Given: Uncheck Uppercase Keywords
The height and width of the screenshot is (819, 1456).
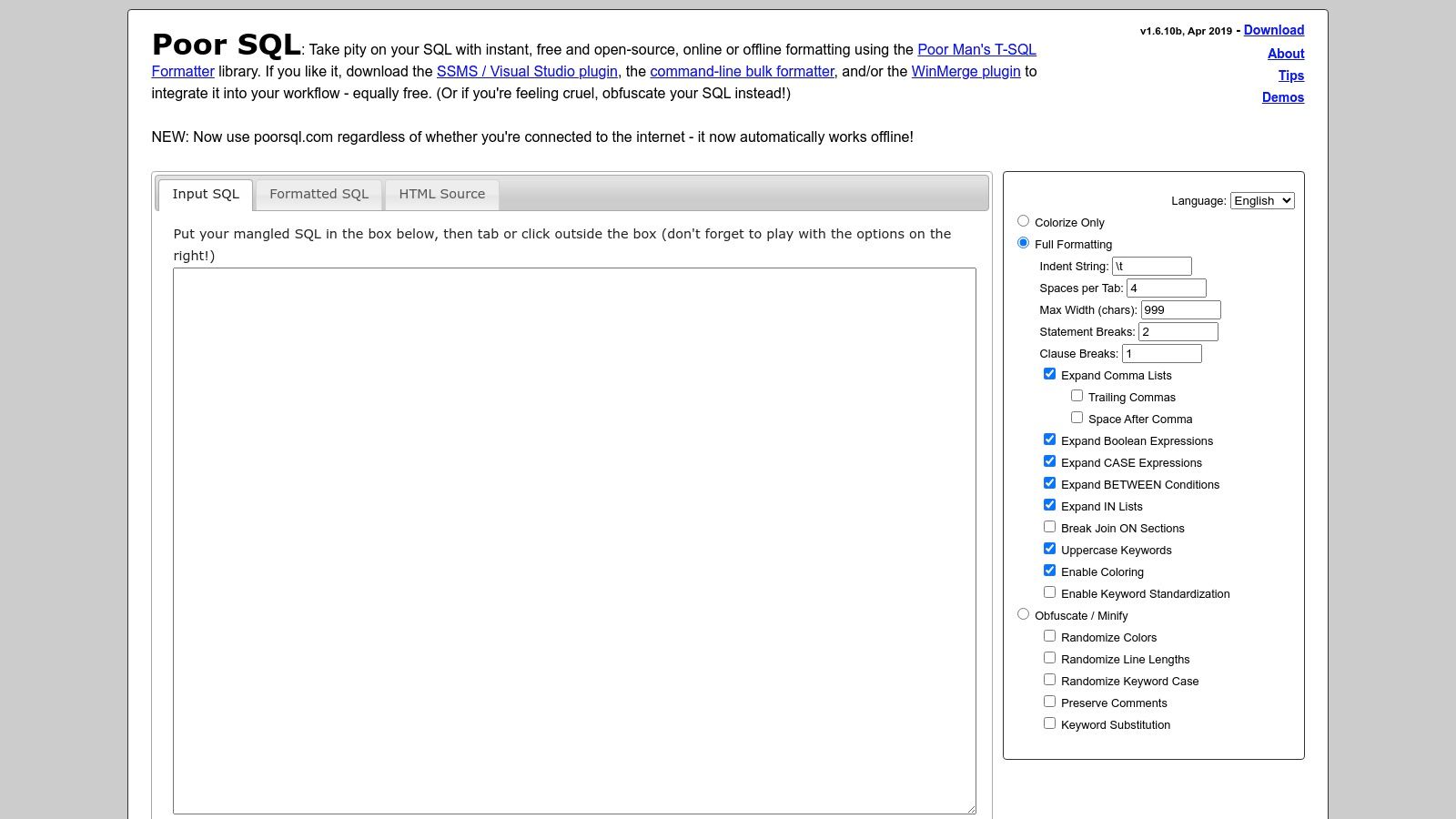Looking at the screenshot, I should 1049,548.
